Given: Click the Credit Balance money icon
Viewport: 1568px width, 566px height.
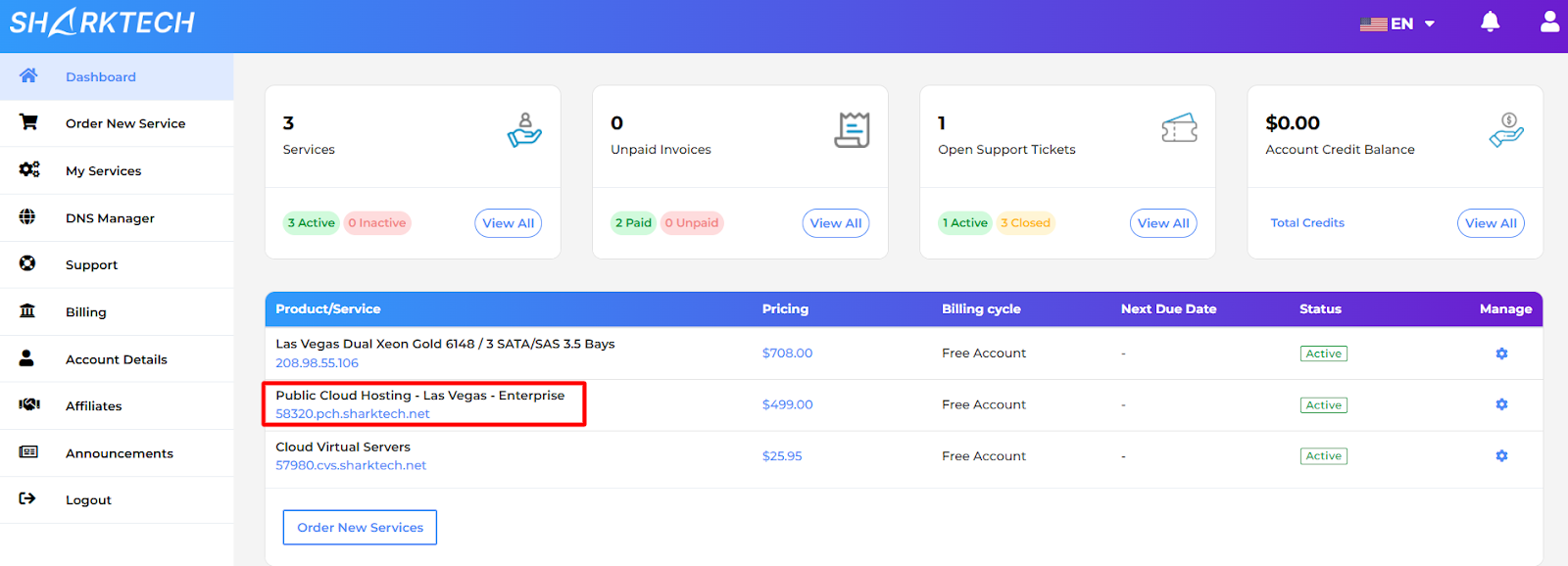Looking at the screenshot, I should (1506, 129).
